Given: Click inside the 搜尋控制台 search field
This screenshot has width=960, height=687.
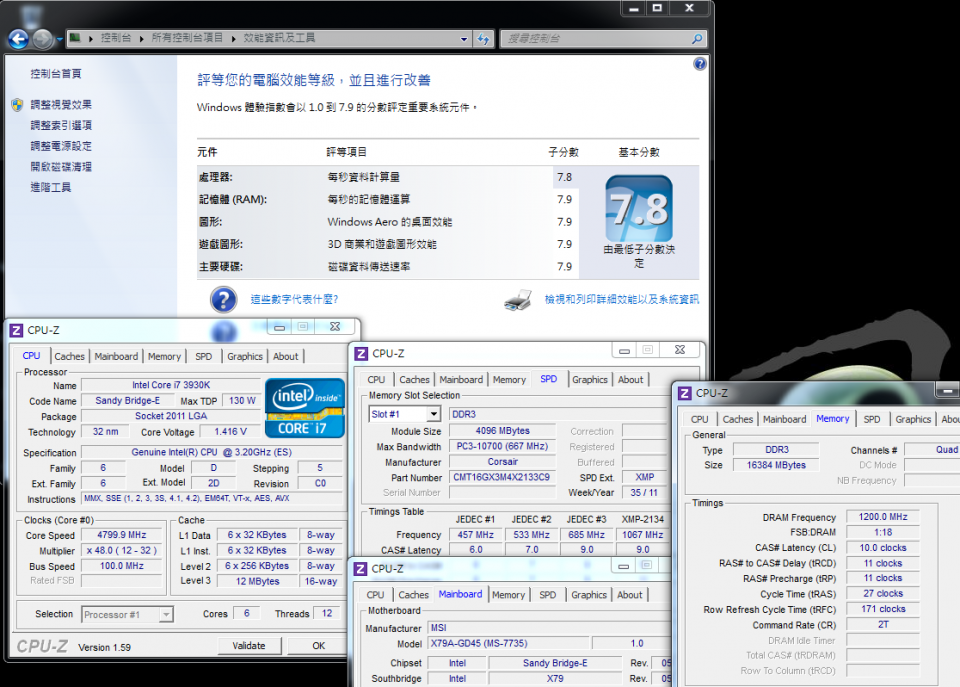Looking at the screenshot, I should coord(590,38).
